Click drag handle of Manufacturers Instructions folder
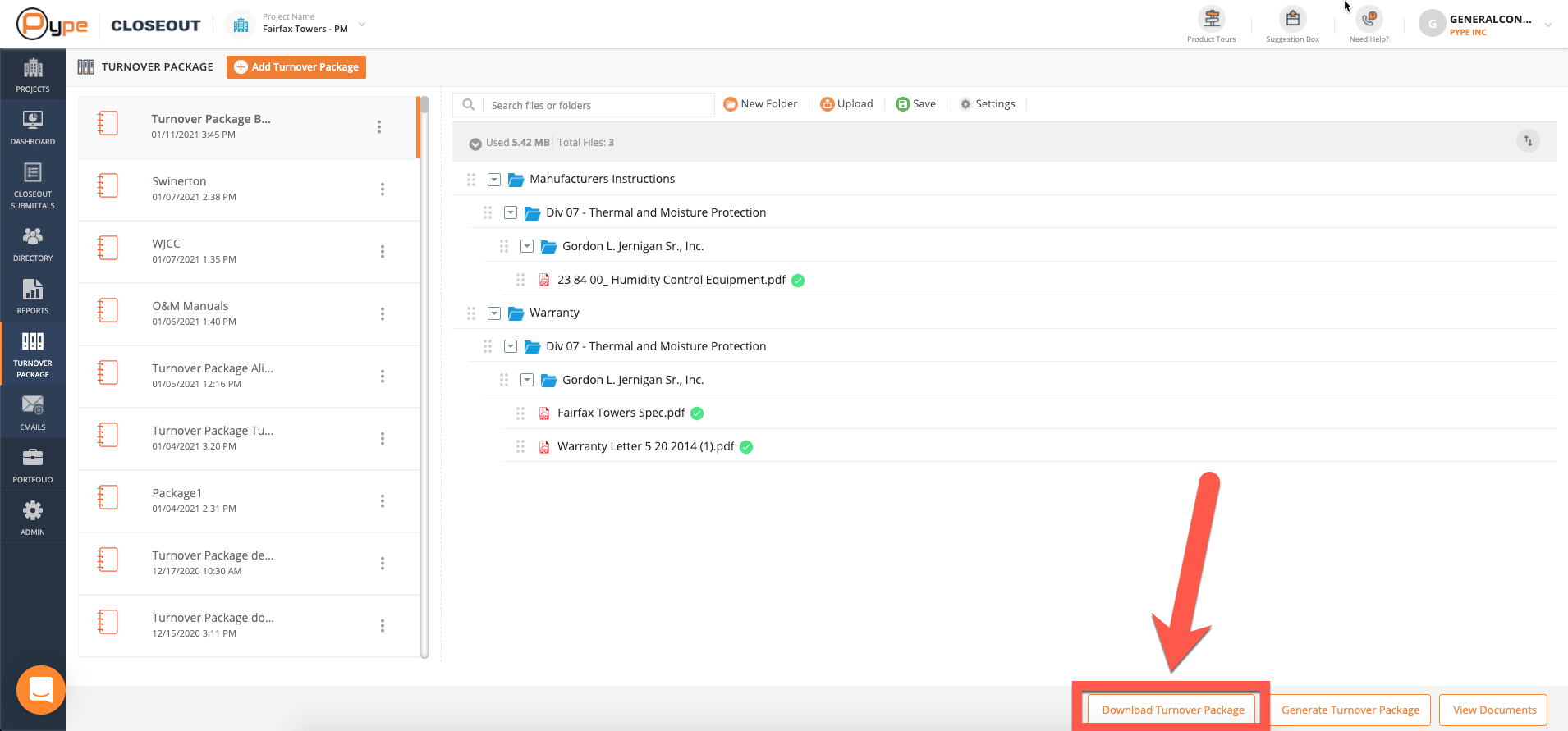Screen dimensions: 1568x731 click(471, 179)
